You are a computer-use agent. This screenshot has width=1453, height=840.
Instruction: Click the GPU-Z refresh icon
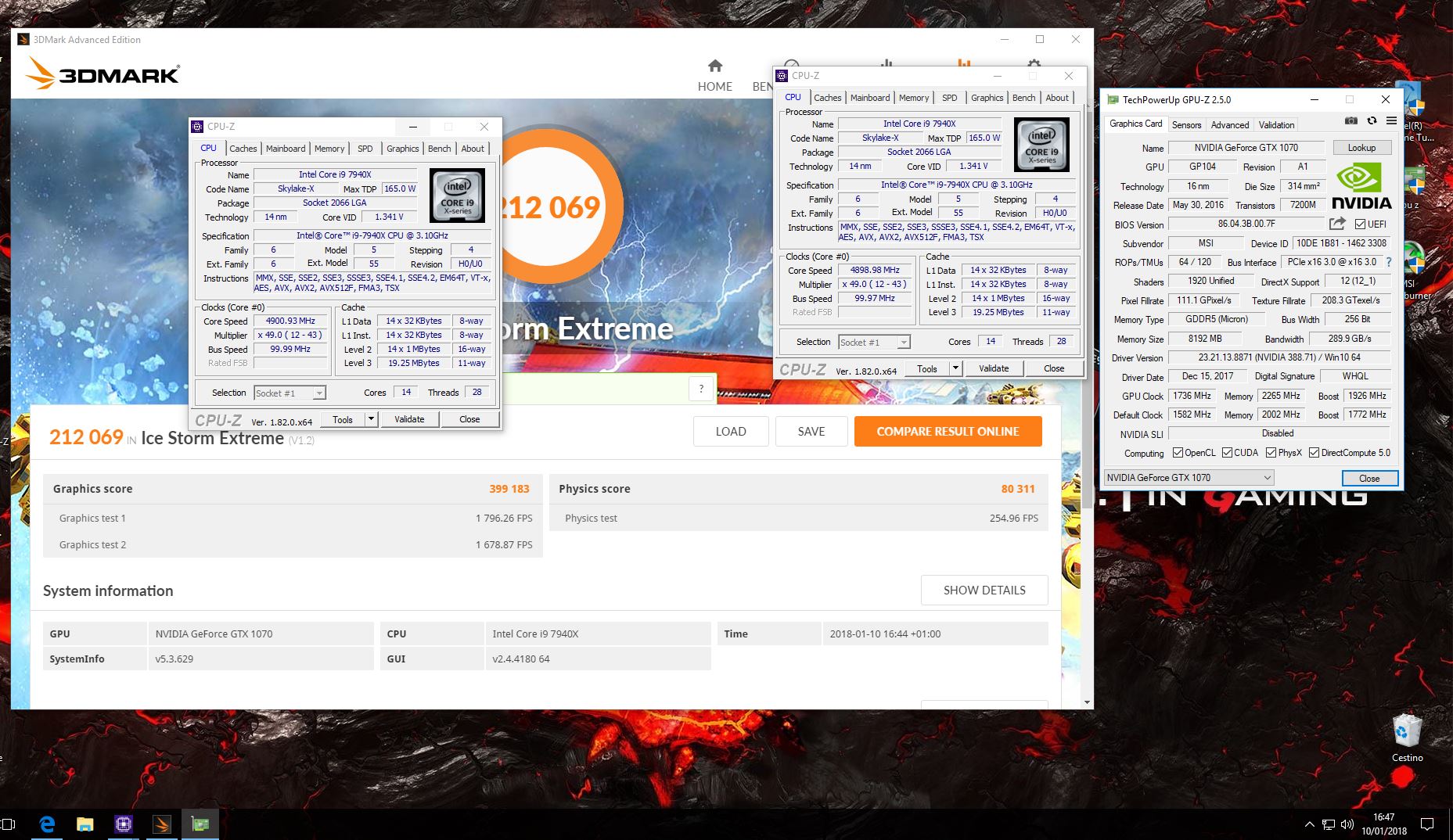tap(1372, 121)
